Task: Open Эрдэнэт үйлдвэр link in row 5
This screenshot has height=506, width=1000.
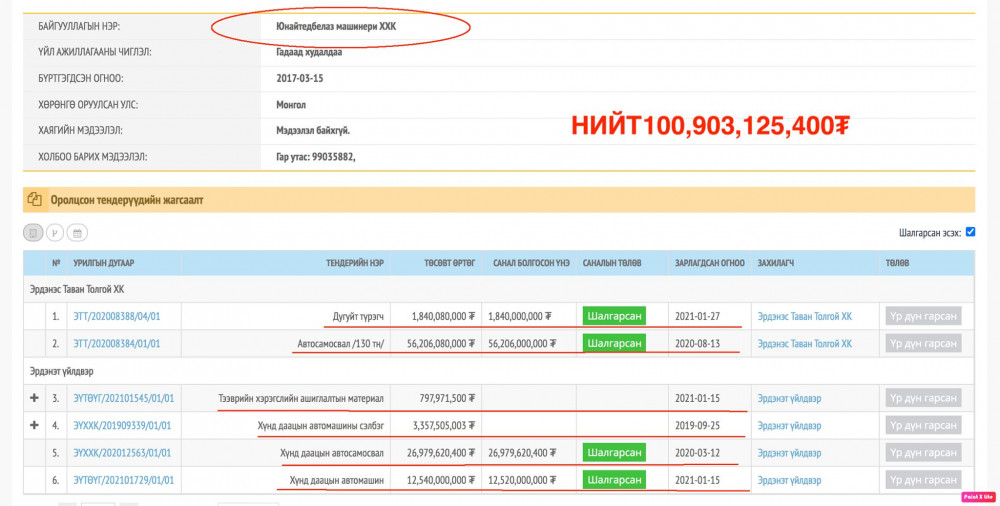Action: (789, 453)
